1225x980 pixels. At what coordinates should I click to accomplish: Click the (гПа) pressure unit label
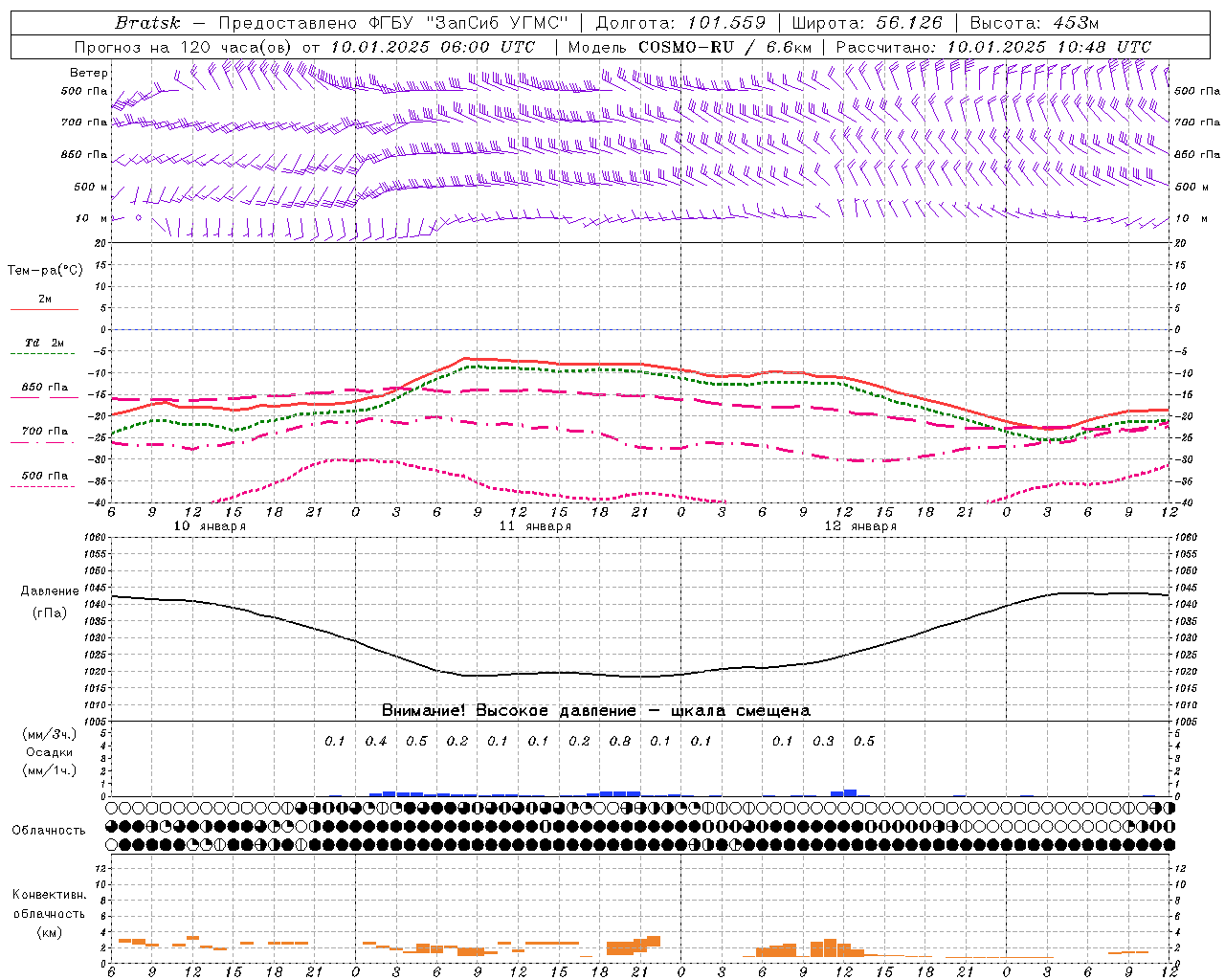[48, 613]
